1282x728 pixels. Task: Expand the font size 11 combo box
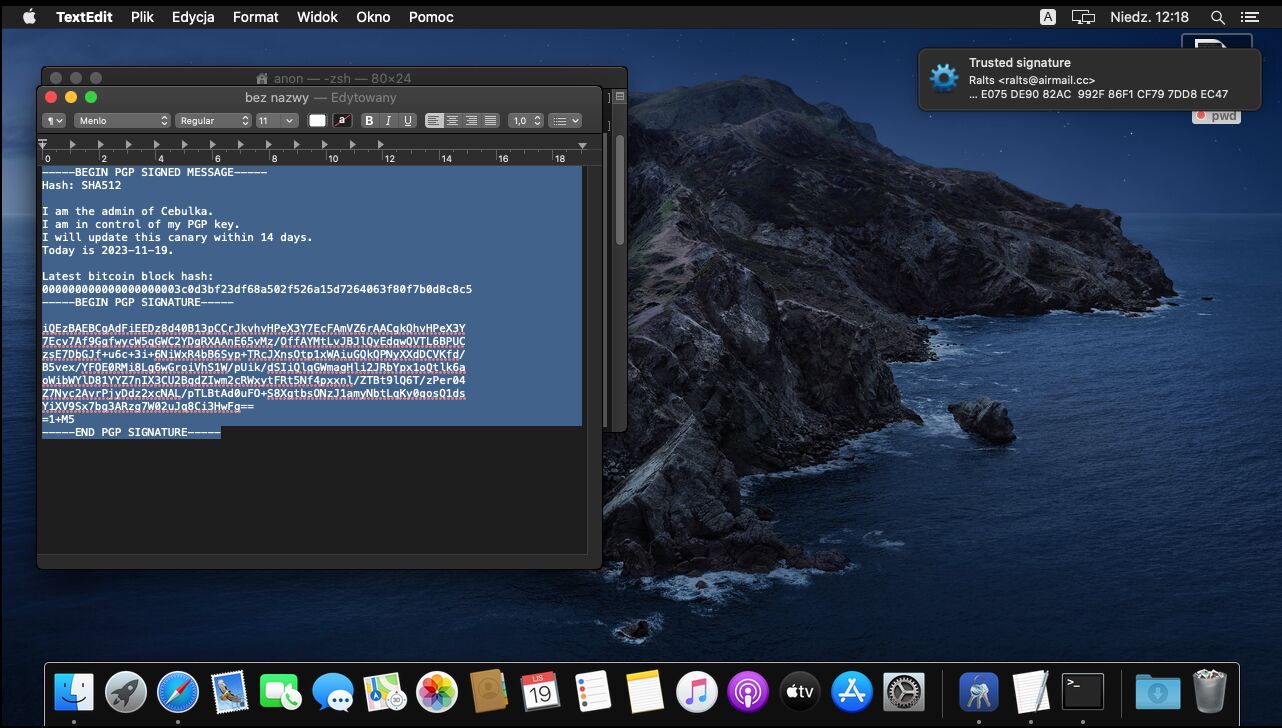pyautogui.click(x=290, y=121)
